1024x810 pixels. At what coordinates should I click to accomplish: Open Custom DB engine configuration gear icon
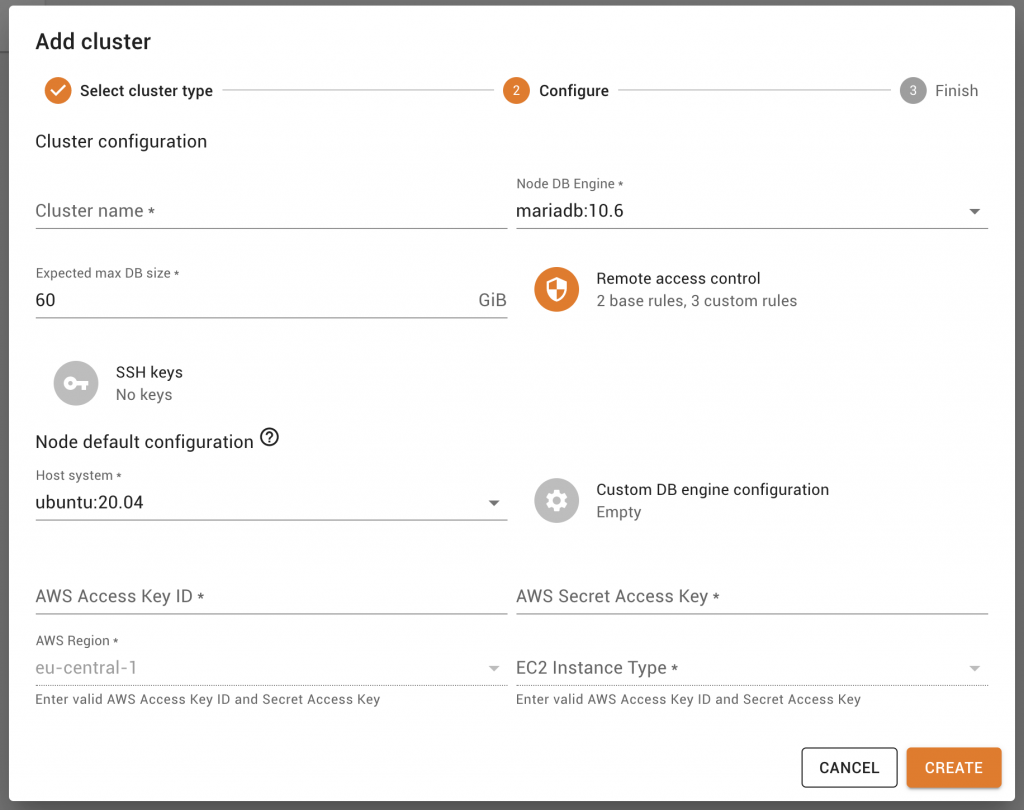pyautogui.click(x=556, y=501)
